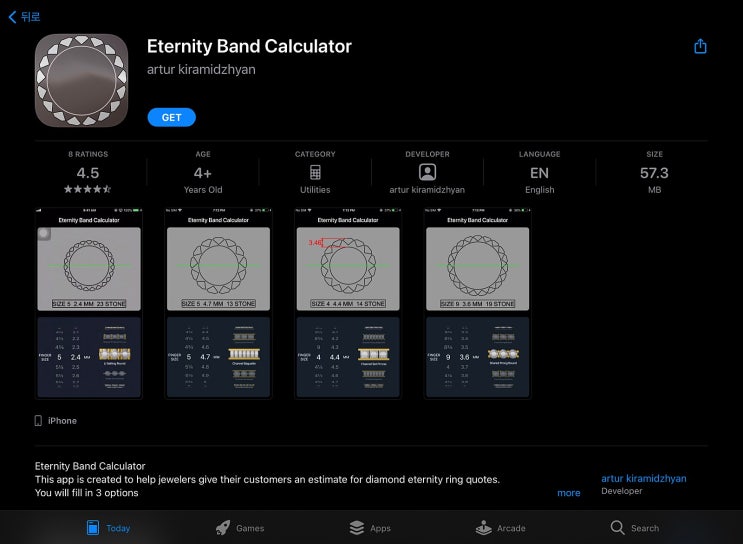Open first screenshot showing Size 5 2.4 MM
743x544 pixels.
pos(89,303)
